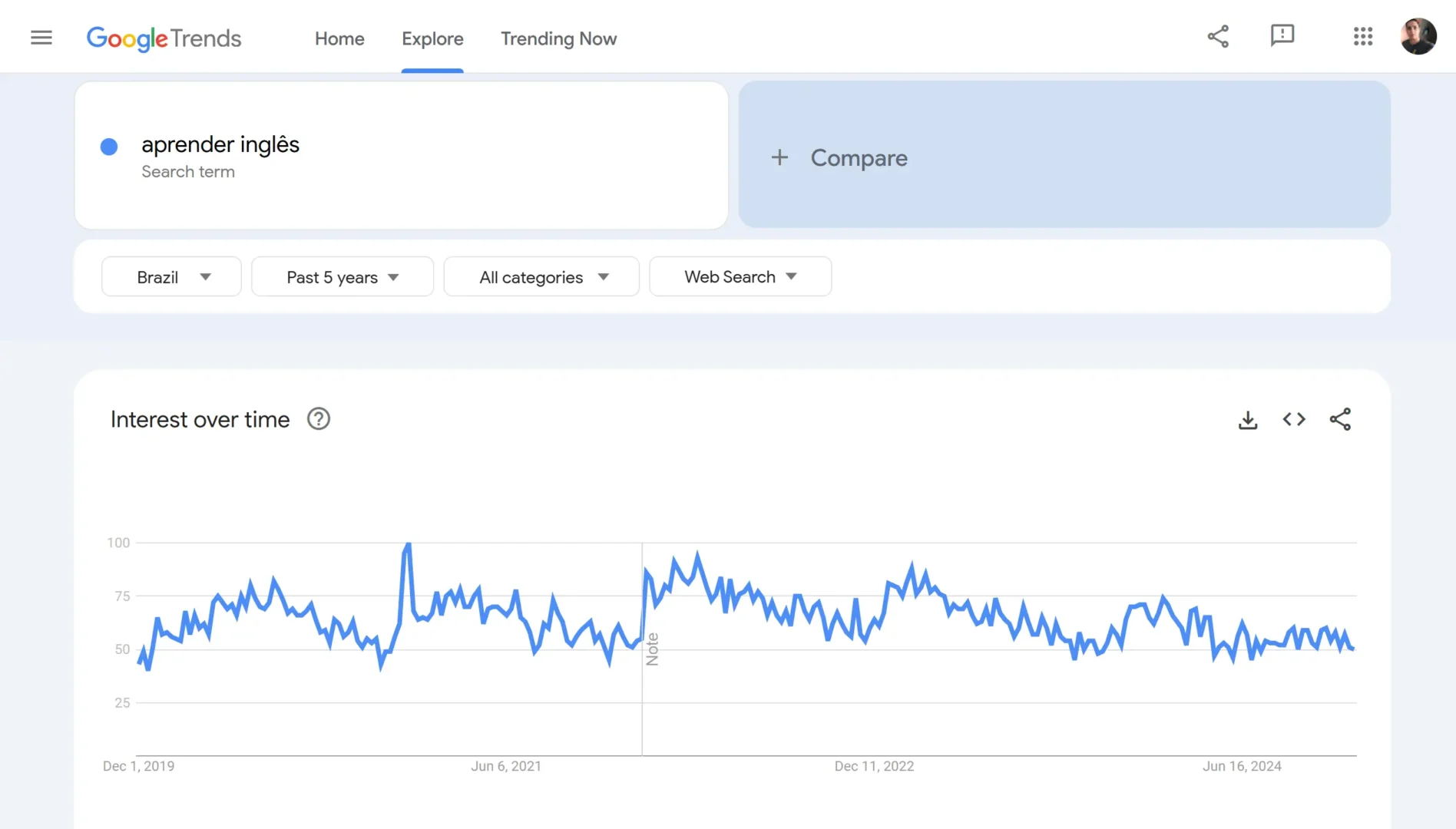The height and width of the screenshot is (829, 1456).
Task: Add a comparison term with Compare
Action: point(1064,155)
